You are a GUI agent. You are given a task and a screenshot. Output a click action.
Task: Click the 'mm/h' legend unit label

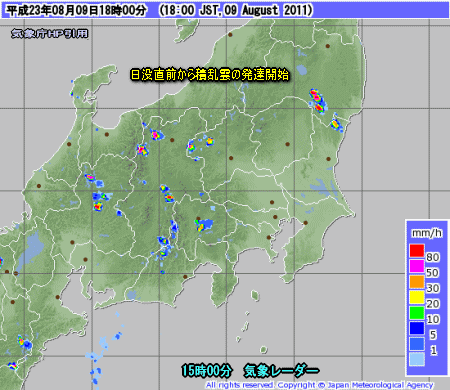(427, 233)
